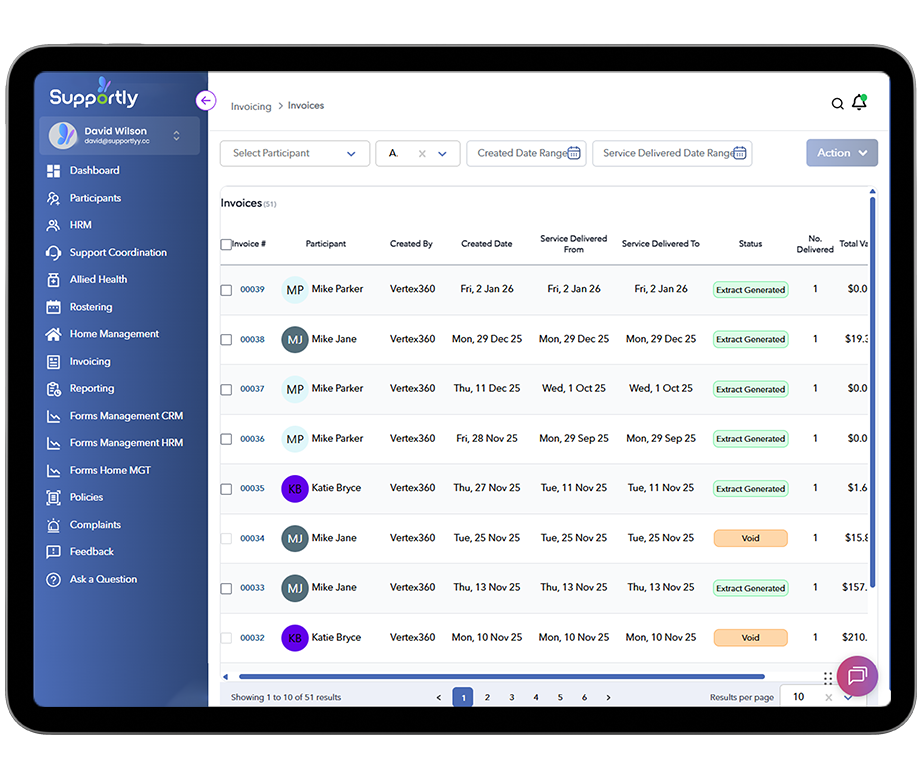Viewport: 922px width, 757px height.
Task: Open Complaints in the sidebar
Action: pos(95,525)
